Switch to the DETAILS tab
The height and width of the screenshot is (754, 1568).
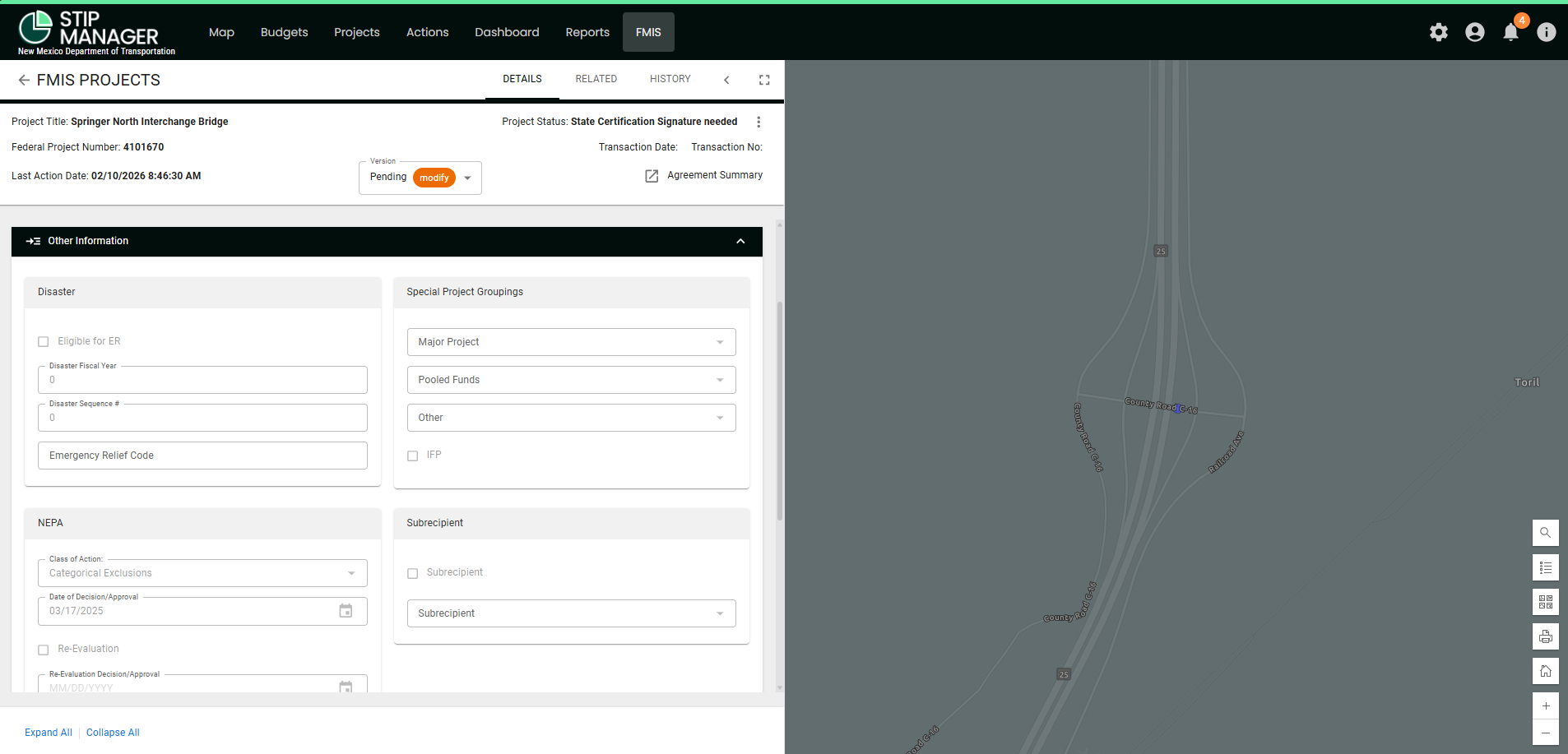point(522,79)
